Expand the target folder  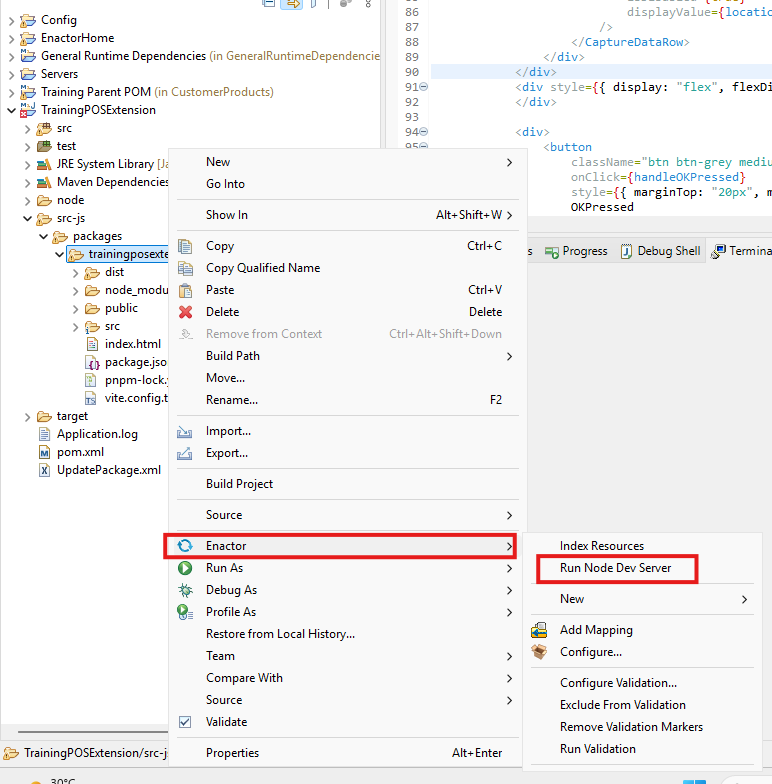[x=28, y=416]
